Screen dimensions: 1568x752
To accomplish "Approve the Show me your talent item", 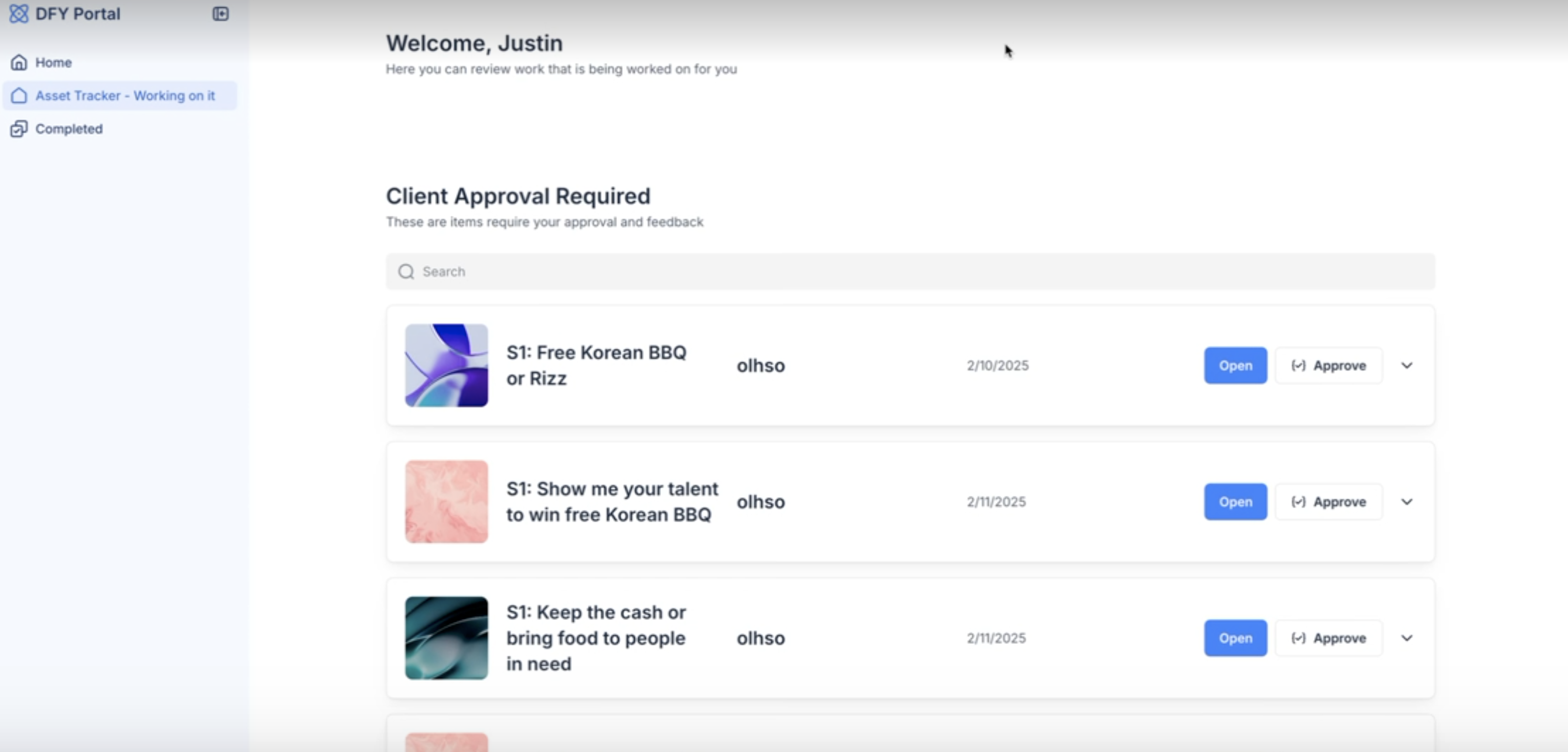I will pos(1329,501).
